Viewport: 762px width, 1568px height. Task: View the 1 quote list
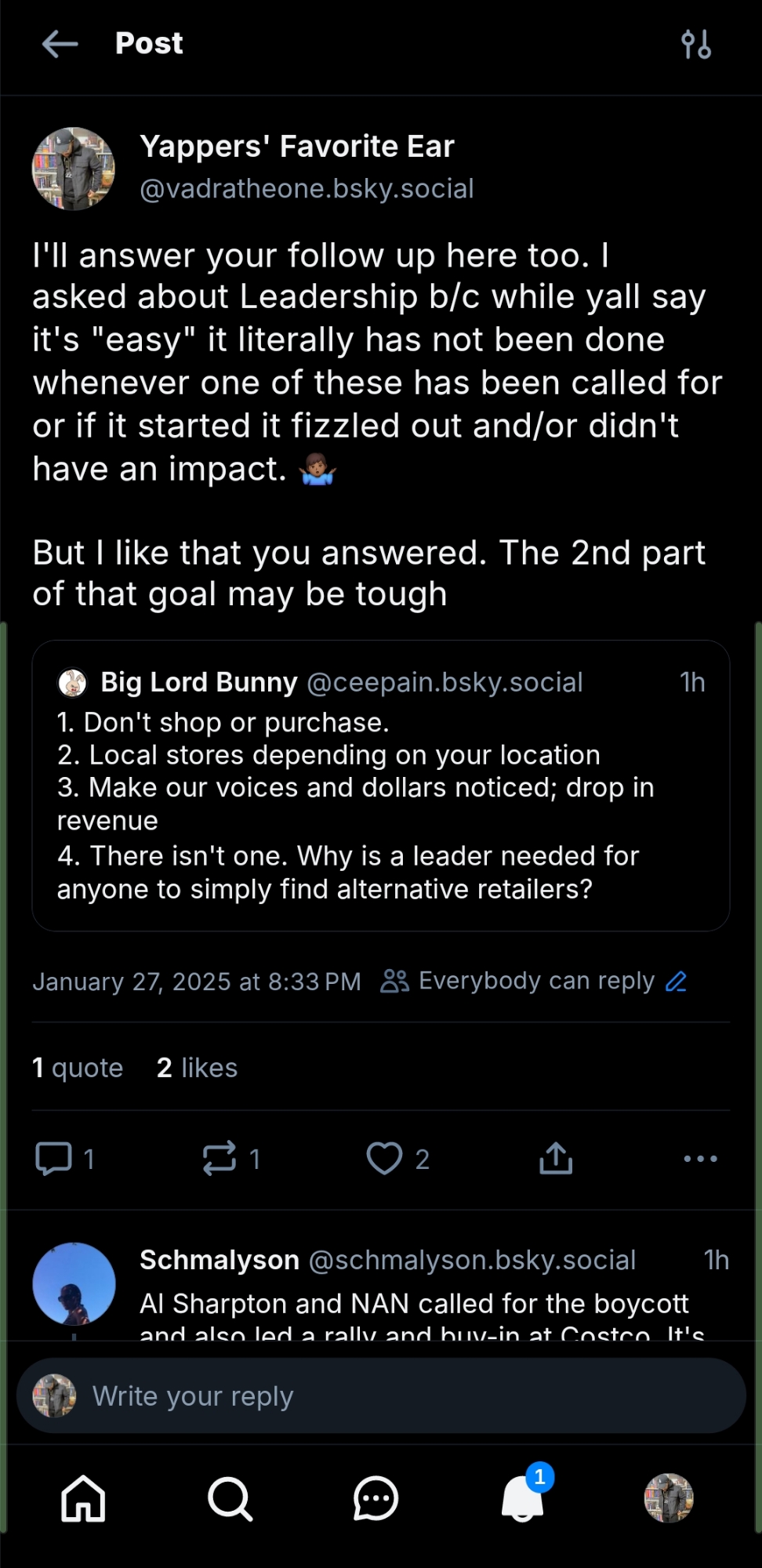pos(78,1068)
